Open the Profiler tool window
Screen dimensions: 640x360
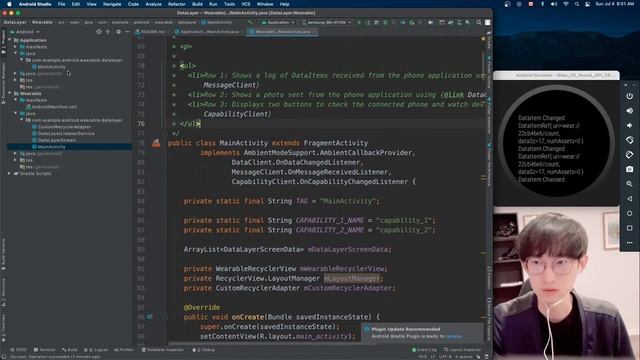click(124, 350)
